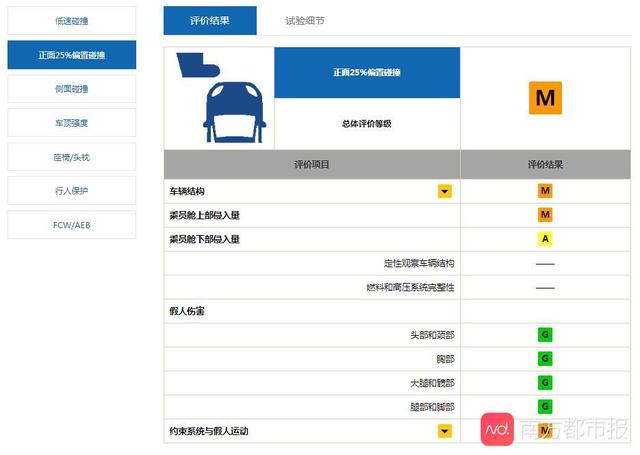Select 行人保护 from the sidebar
The height and width of the screenshot is (455, 640).
71,191
